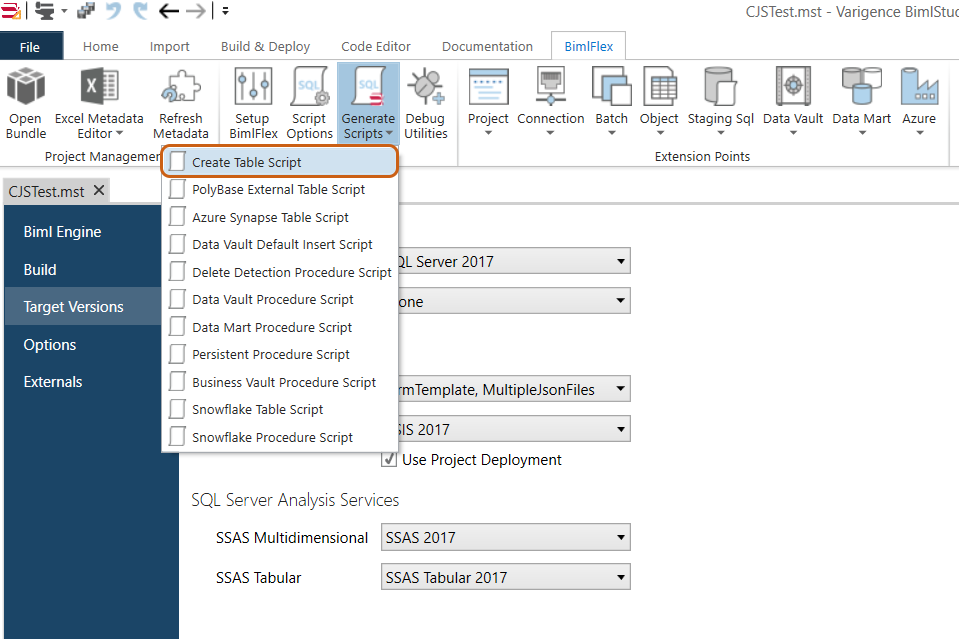Launch the Excel Metadata Editor

[99, 103]
